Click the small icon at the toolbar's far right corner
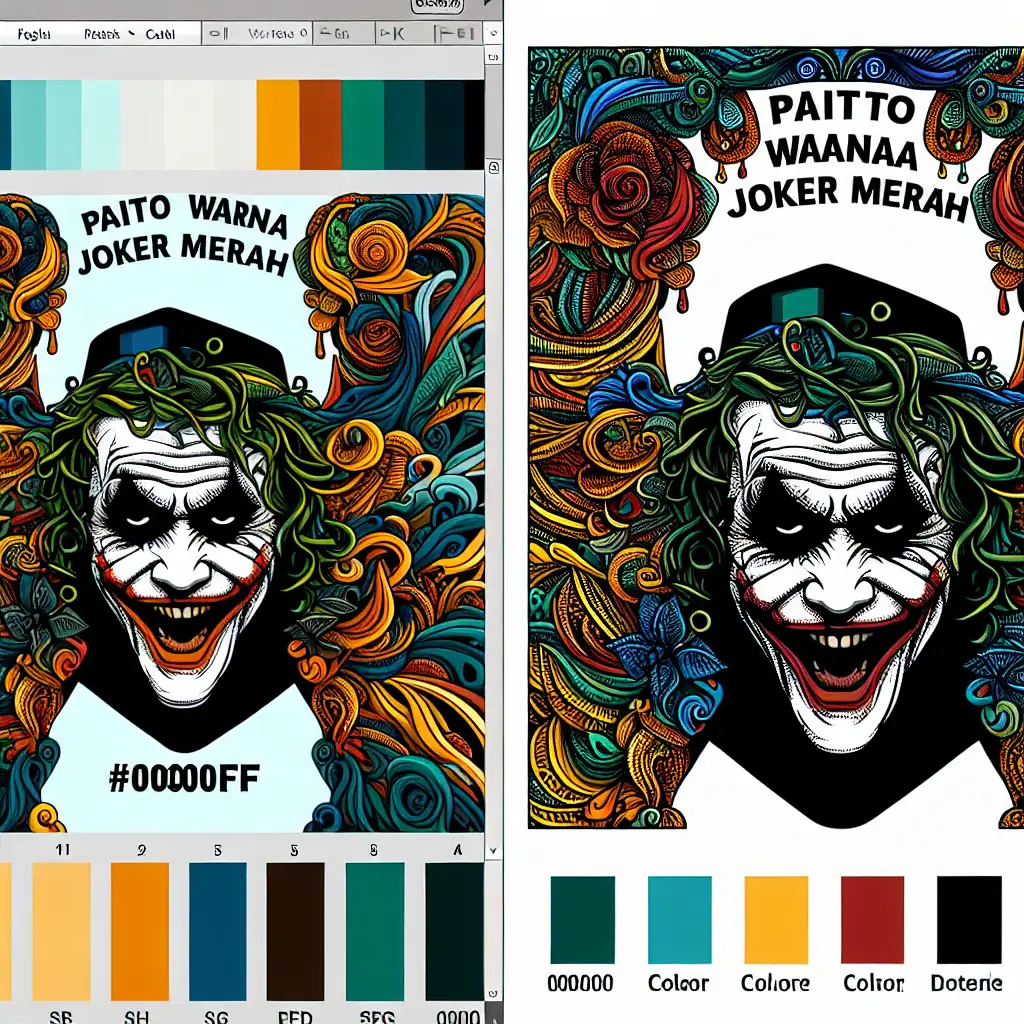 pos(494,32)
